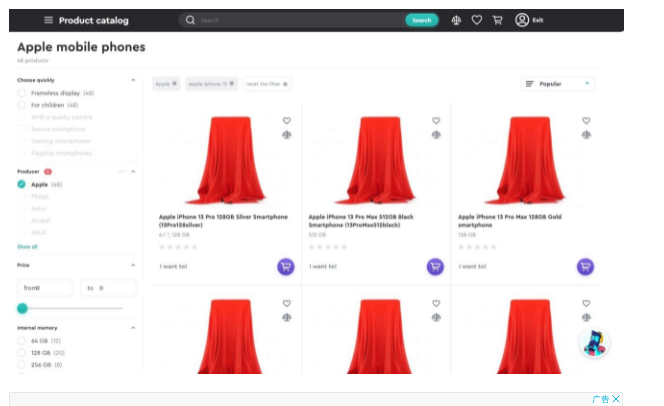Focus the price to input field

(x=108, y=288)
